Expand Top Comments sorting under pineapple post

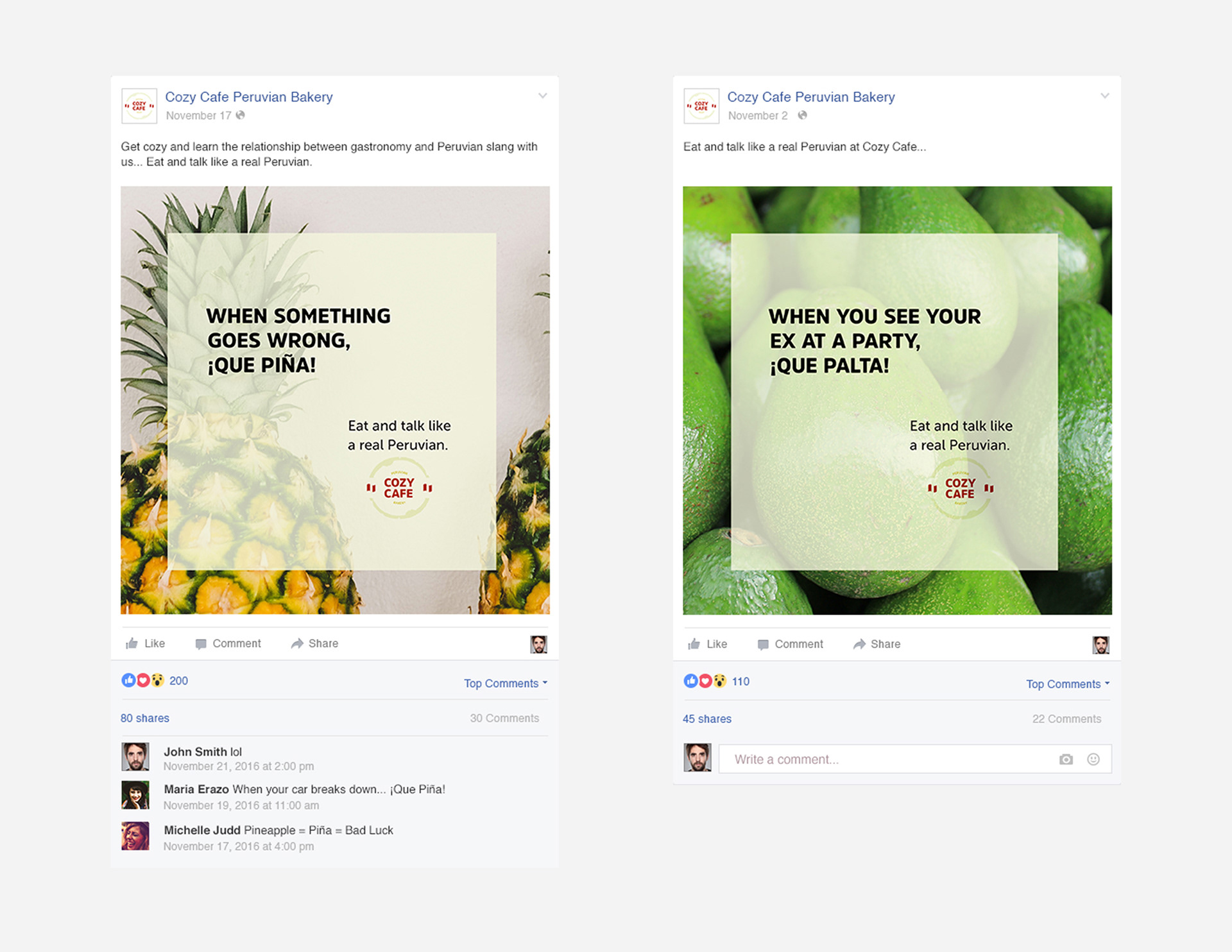coord(506,683)
